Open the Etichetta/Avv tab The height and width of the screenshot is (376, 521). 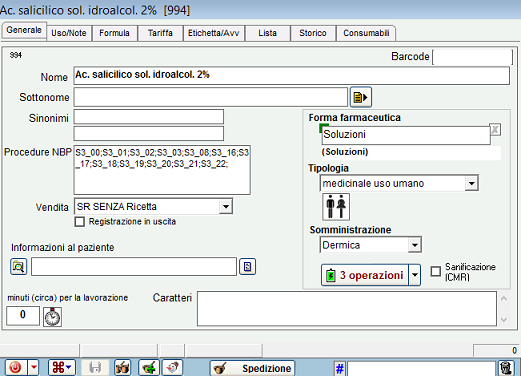click(x=213, y=33)
